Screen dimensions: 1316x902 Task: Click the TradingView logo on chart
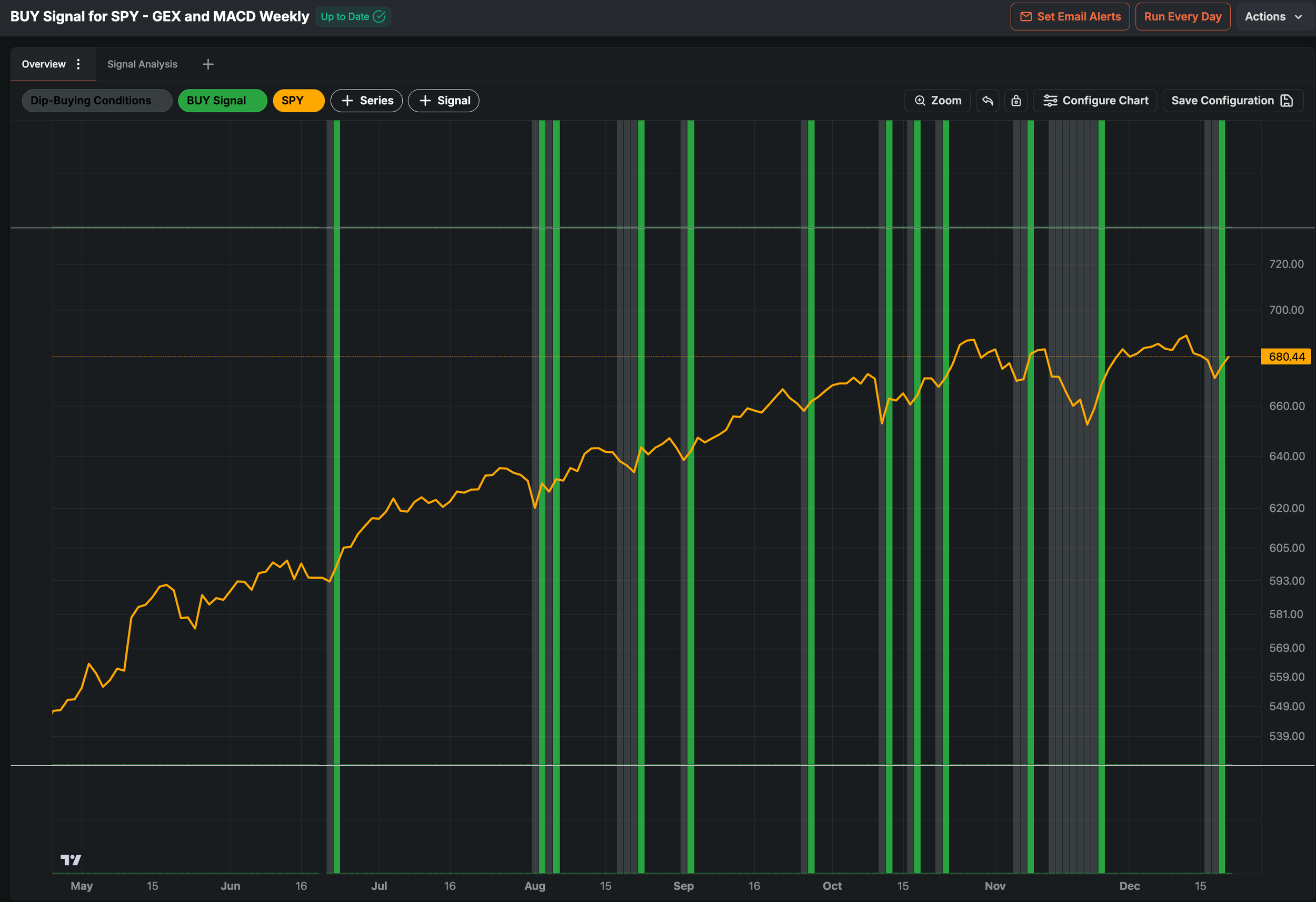(71, 859)
